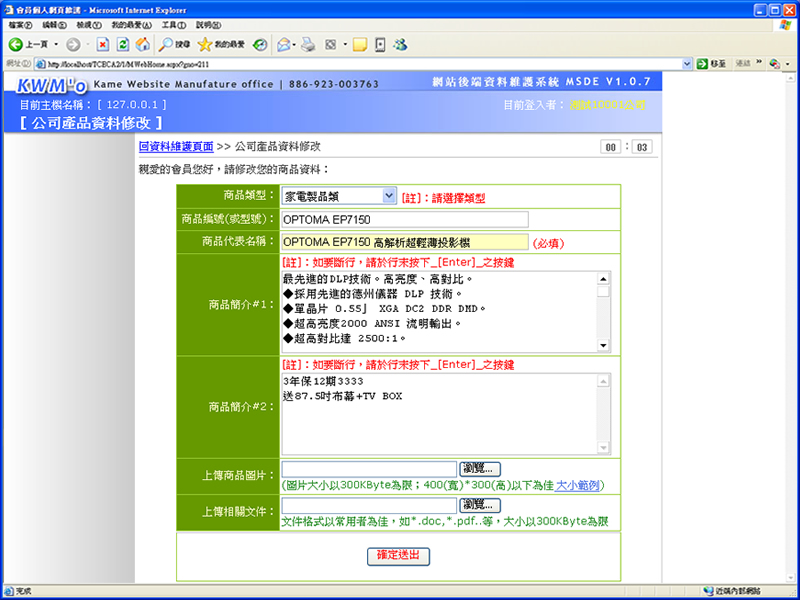This screenshot has width=800, height=600.
Task: Click the yellow note toolbar icon
Action: point(360,45)
